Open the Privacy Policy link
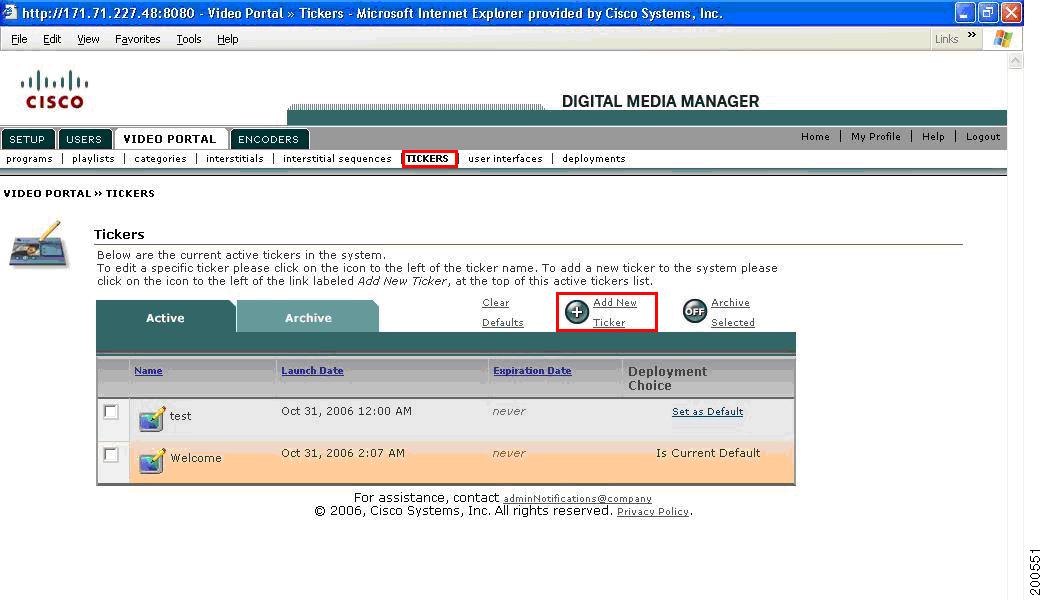This screenshot has width=1042, height=600. point(653,512)
